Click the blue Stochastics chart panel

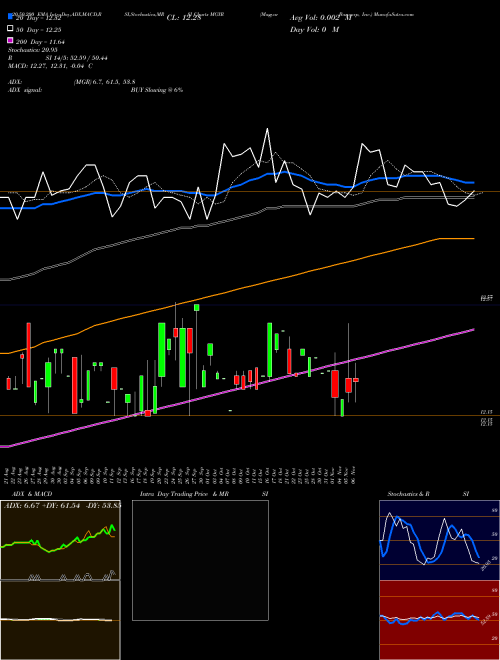coord(439,540)
